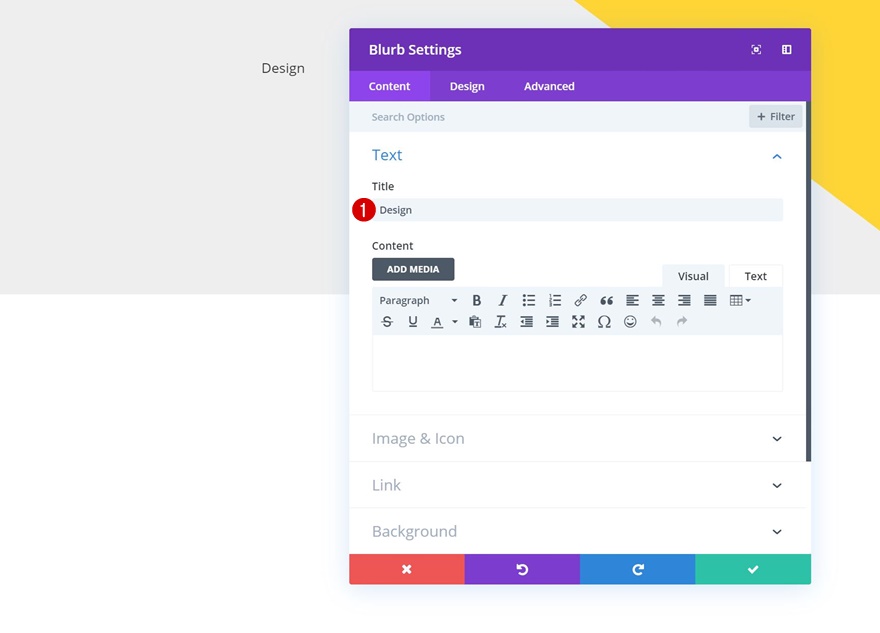Collapse the Text section
The image size is (880, 633).
coord(777,157)
